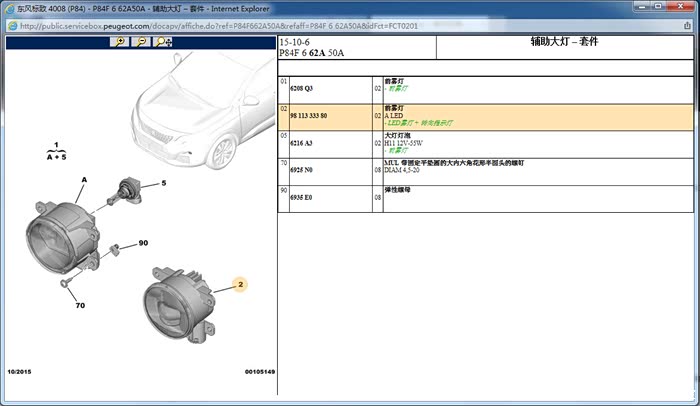Click part number 6925 N0
This screenshot has width=700, height=406.
[x=301, y=170]
